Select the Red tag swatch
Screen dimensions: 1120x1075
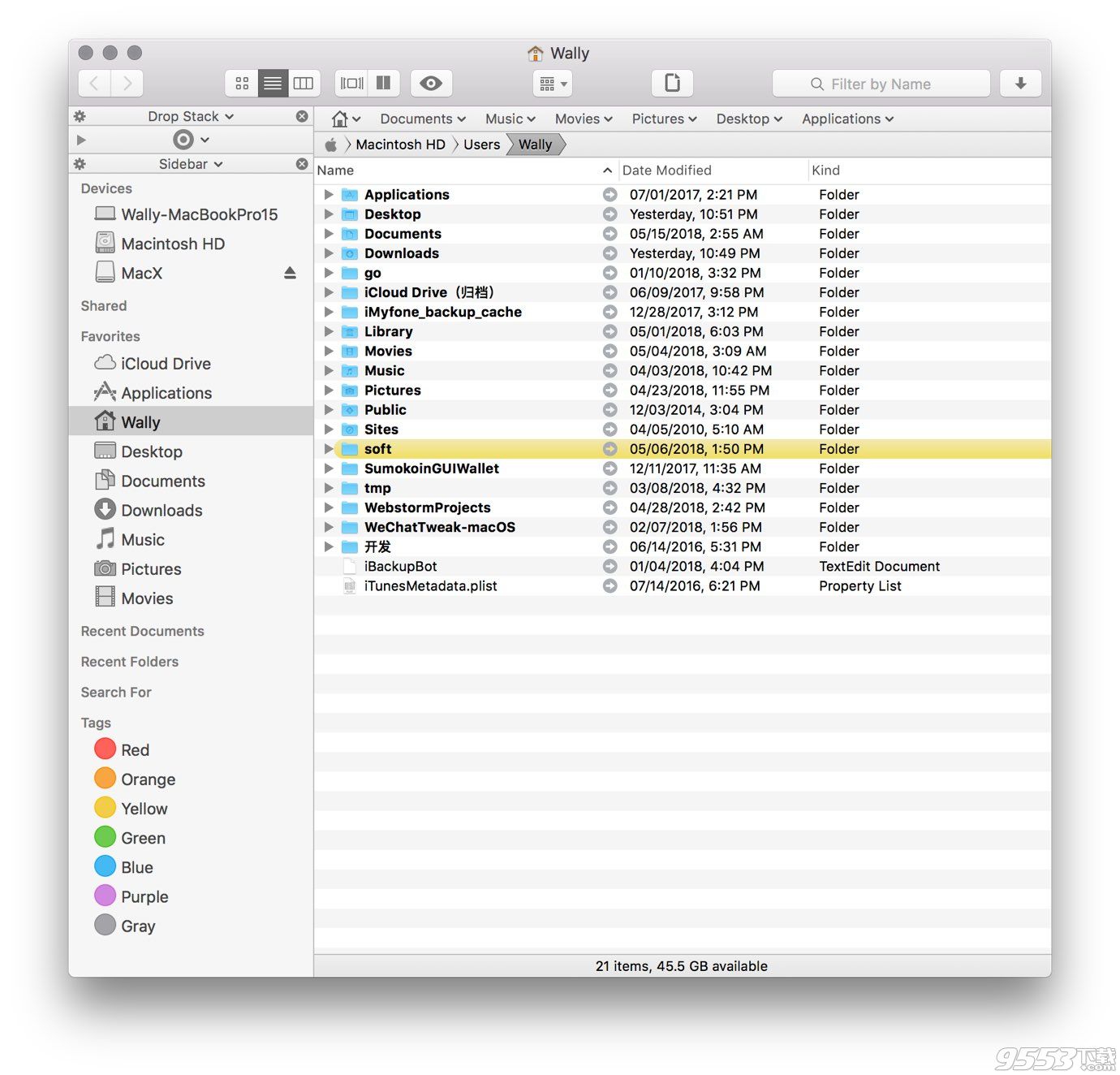tap(106, 749)
